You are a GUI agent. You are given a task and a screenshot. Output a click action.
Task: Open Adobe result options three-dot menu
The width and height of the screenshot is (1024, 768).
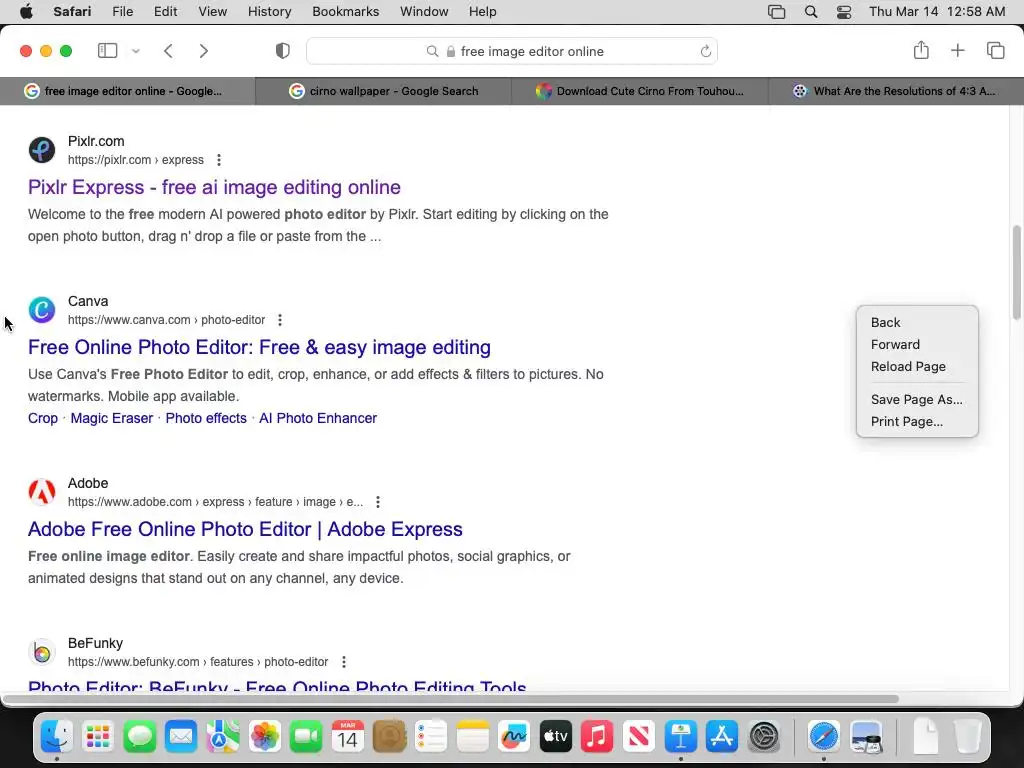[378, 502]
